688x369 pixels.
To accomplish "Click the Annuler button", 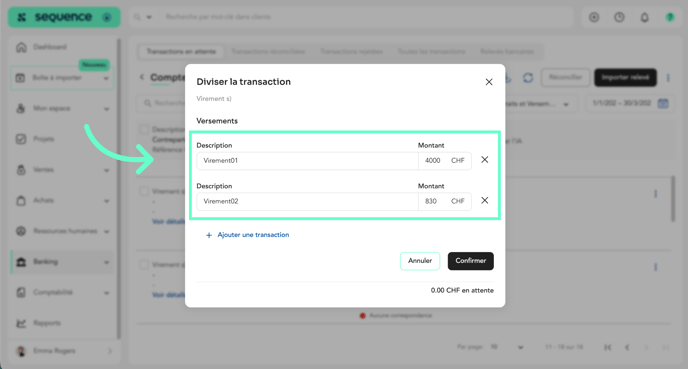I will click(420, 261).
